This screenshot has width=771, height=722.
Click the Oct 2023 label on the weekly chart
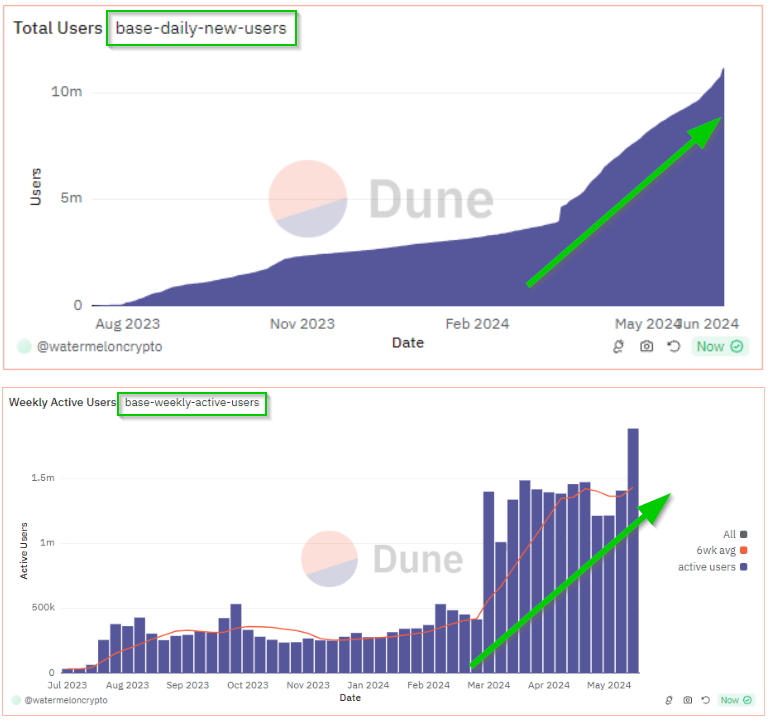click(x=248, y=685)
